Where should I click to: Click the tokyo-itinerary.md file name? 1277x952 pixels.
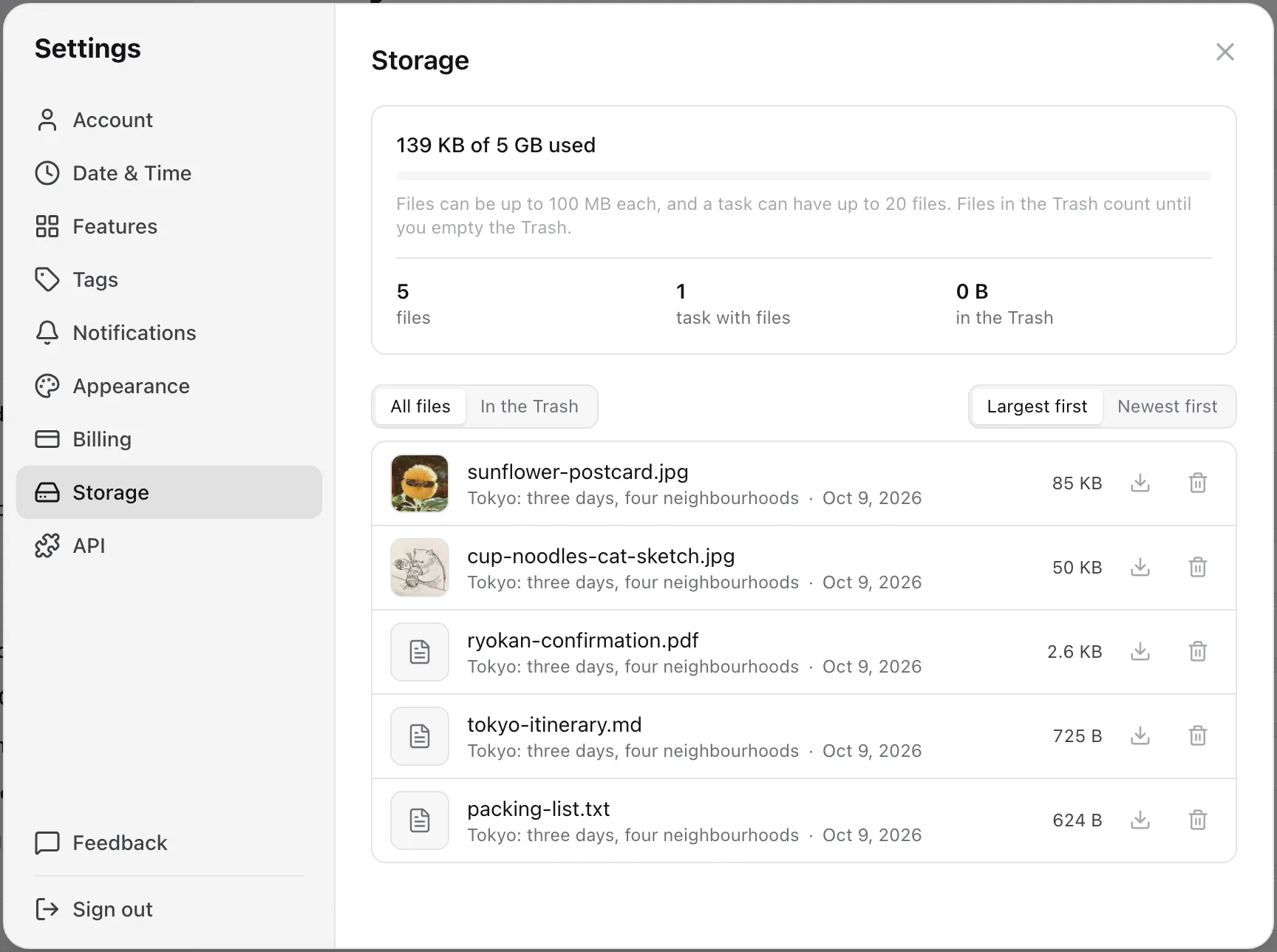(x=554, y=724)
